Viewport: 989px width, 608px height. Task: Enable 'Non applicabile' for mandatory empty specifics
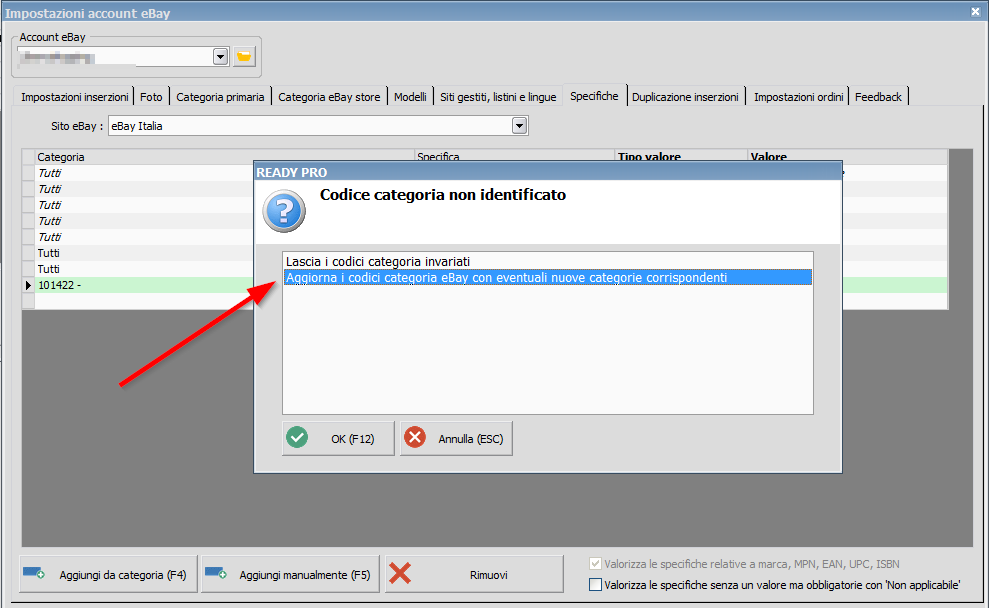click(x=595, y=585)
